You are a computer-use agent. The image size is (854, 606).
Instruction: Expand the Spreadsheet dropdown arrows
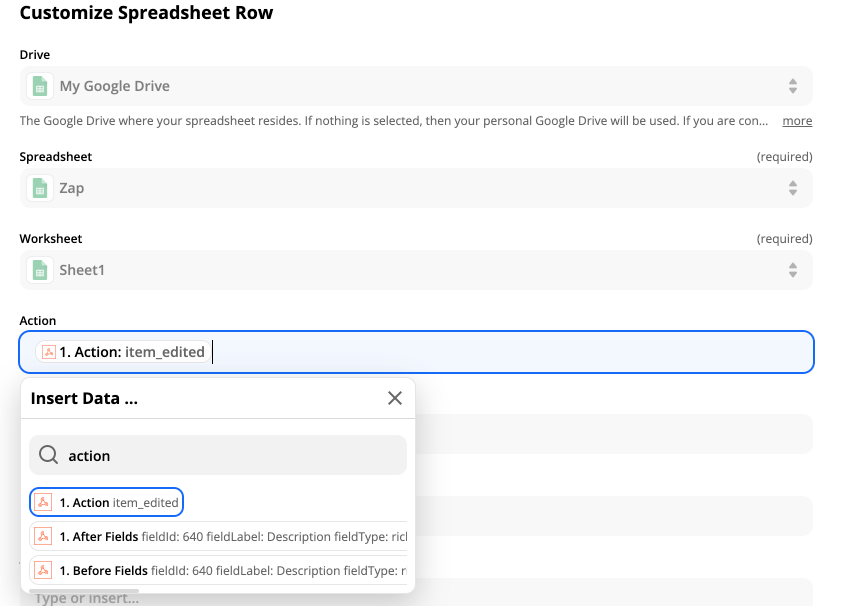click(792, 188)
